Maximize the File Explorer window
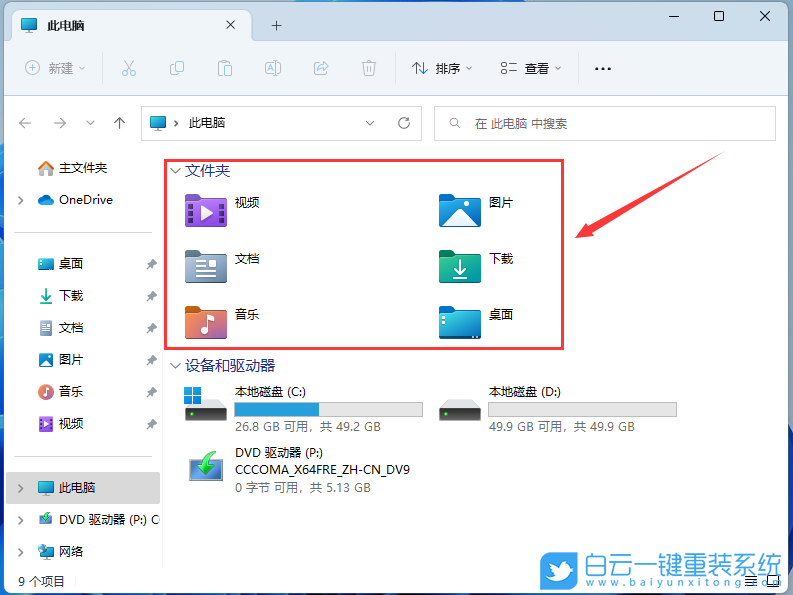 pos(719,16)
